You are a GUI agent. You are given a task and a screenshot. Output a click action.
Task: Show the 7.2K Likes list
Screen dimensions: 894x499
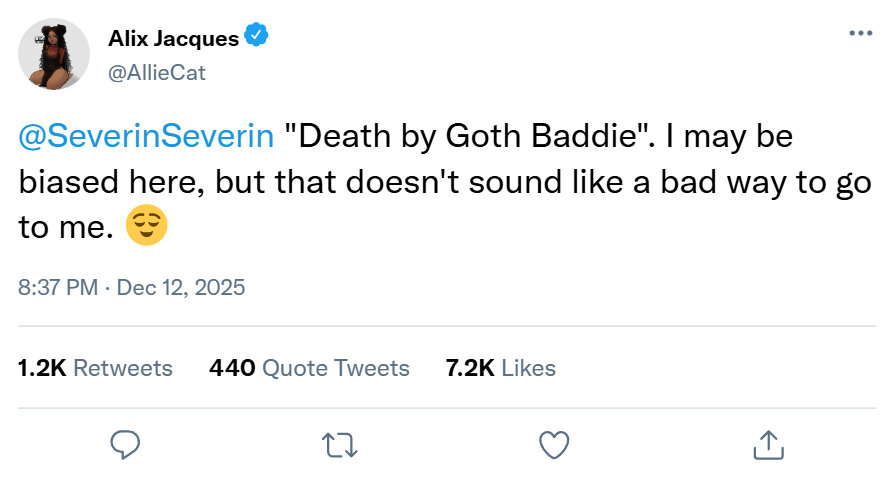click(500, 368)
